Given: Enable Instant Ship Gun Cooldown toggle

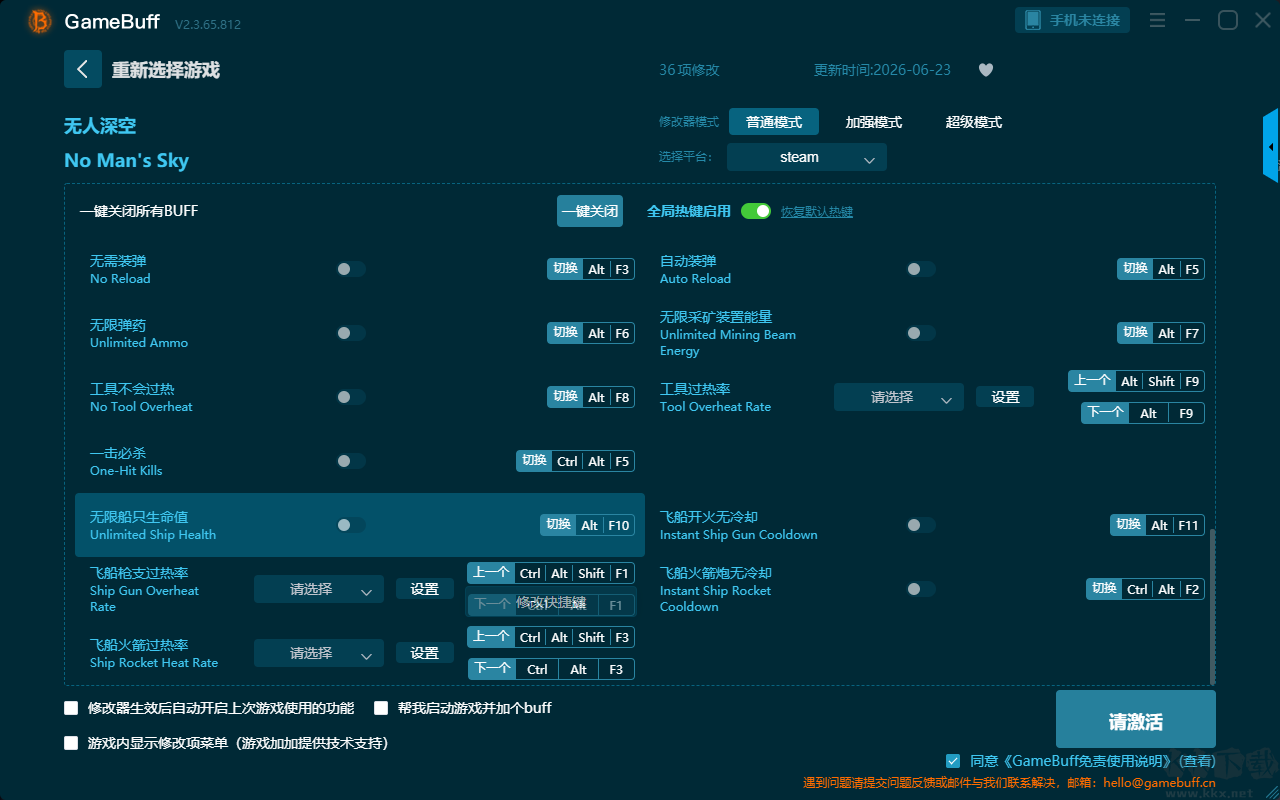Looking at the screenshot, I should click(921, 525).
